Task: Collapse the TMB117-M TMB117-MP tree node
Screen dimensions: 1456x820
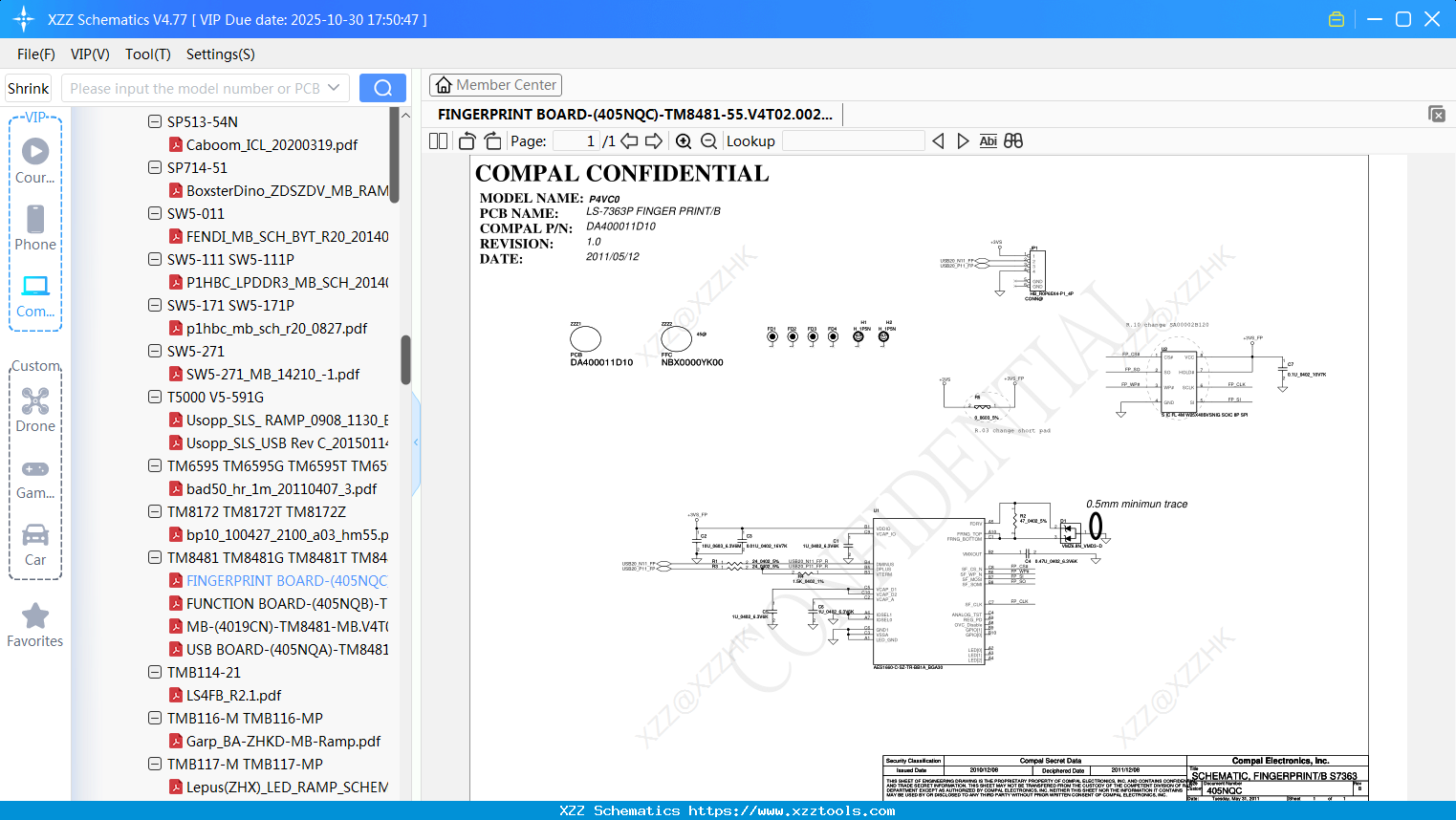Action: coord(155,764)
